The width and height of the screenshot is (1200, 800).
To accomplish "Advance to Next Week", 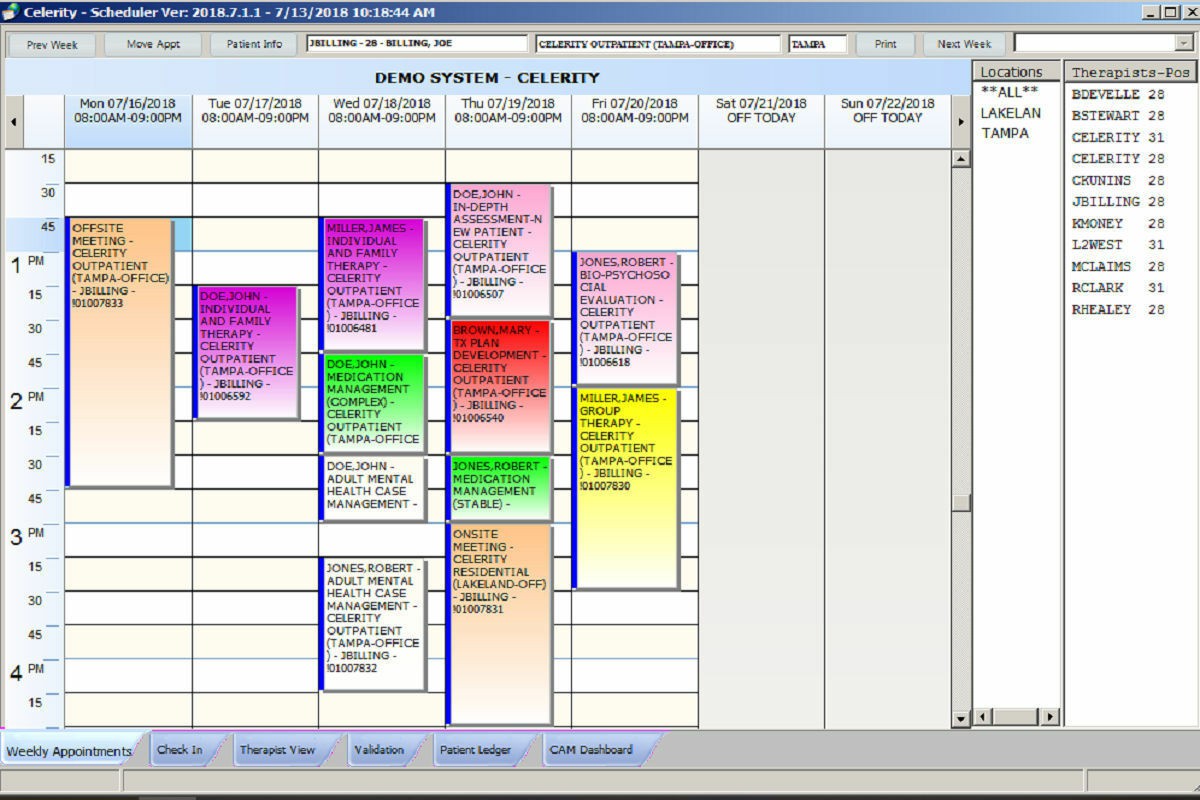I will pyautogui.click(x=964, y=44).
